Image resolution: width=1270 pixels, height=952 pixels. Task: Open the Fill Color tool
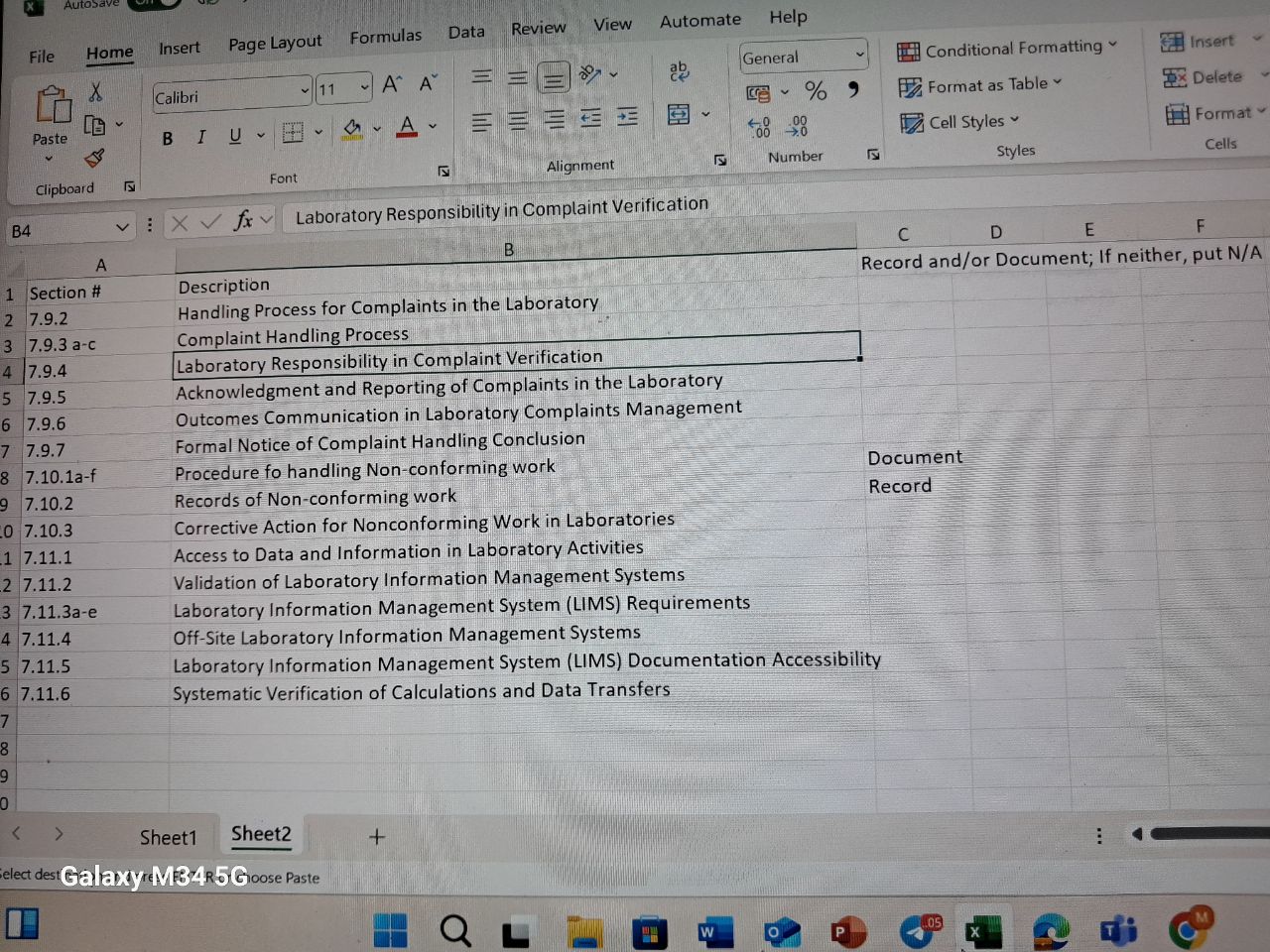click(351, 129)
